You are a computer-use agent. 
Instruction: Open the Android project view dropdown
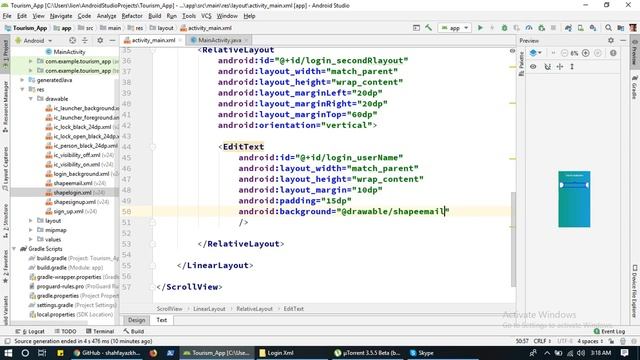point(33,40)
